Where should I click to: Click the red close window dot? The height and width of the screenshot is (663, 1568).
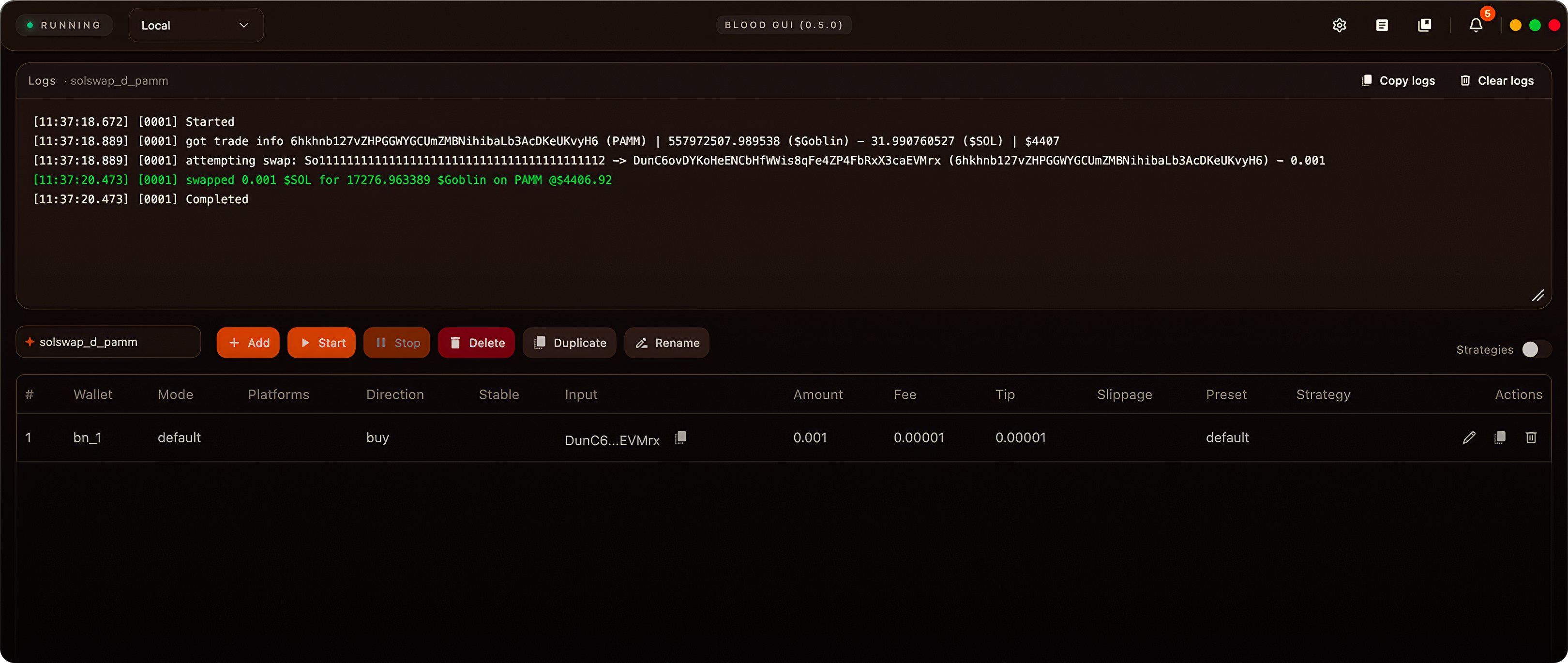[1554, 25]
